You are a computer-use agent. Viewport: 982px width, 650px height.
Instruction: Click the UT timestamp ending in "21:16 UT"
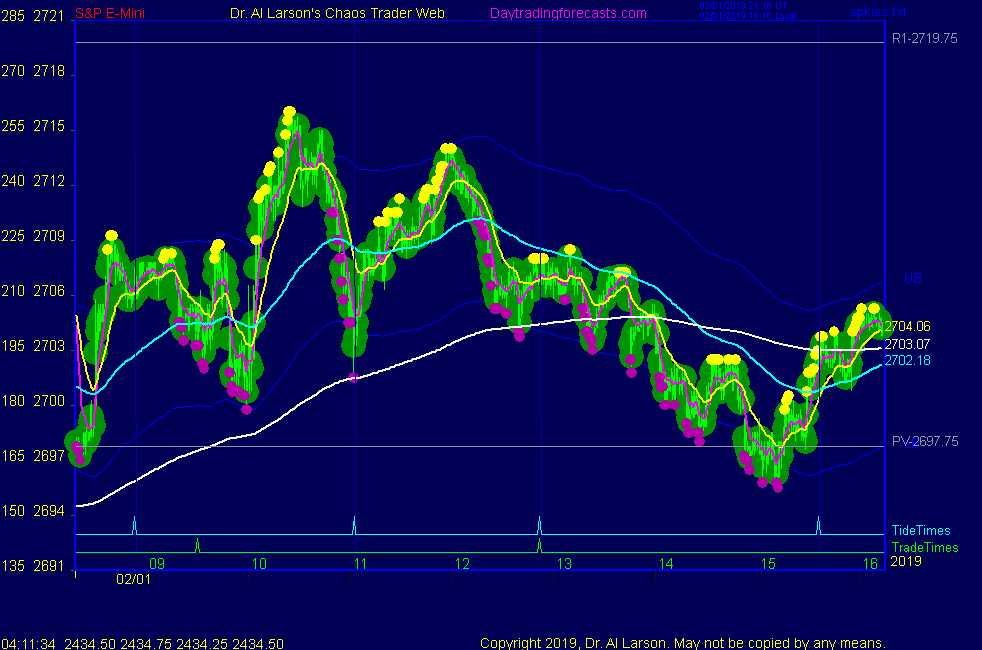(743, 6)
